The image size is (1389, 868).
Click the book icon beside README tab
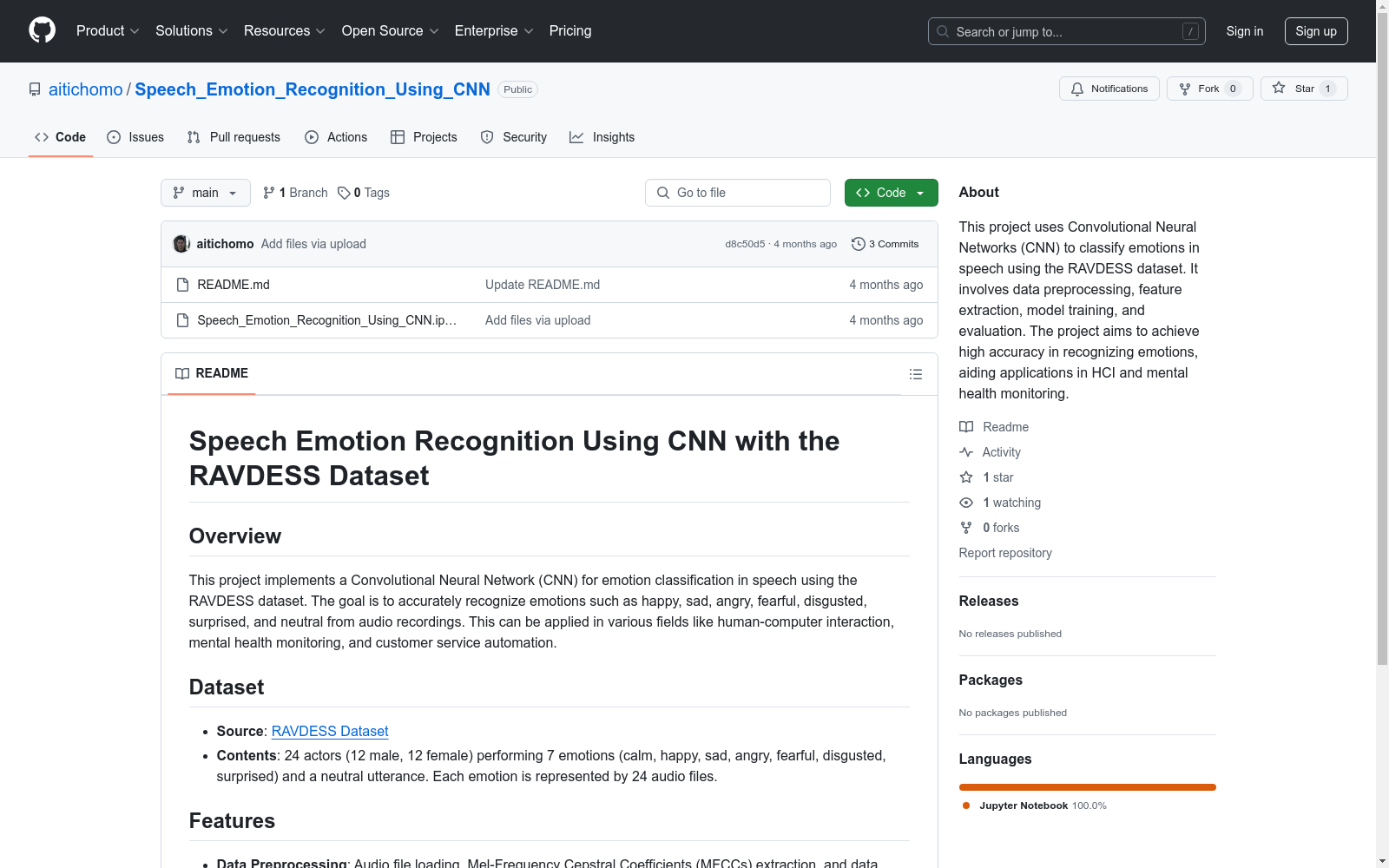pos(182,373)
